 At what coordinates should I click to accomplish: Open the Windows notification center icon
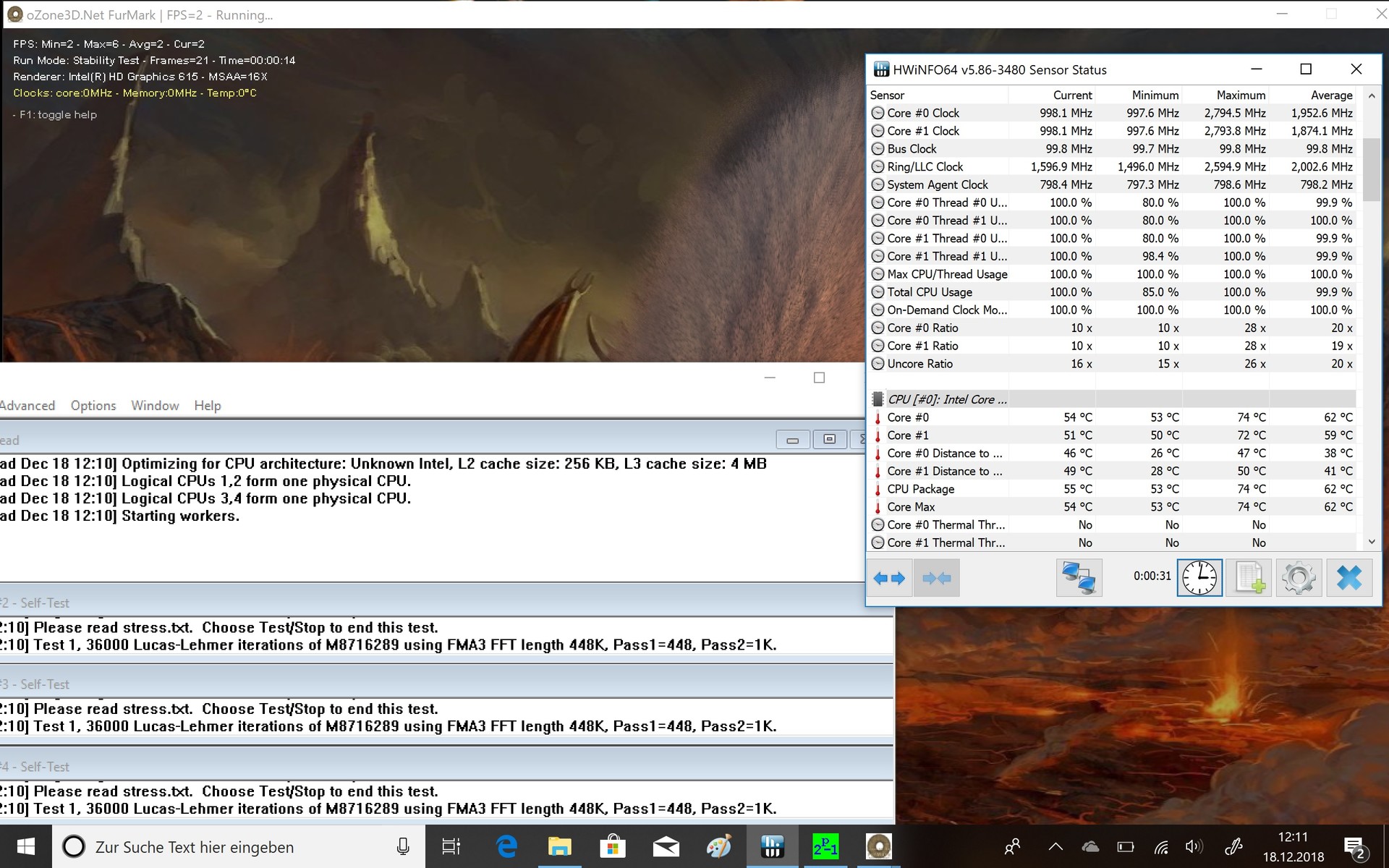click(1354, 847)
